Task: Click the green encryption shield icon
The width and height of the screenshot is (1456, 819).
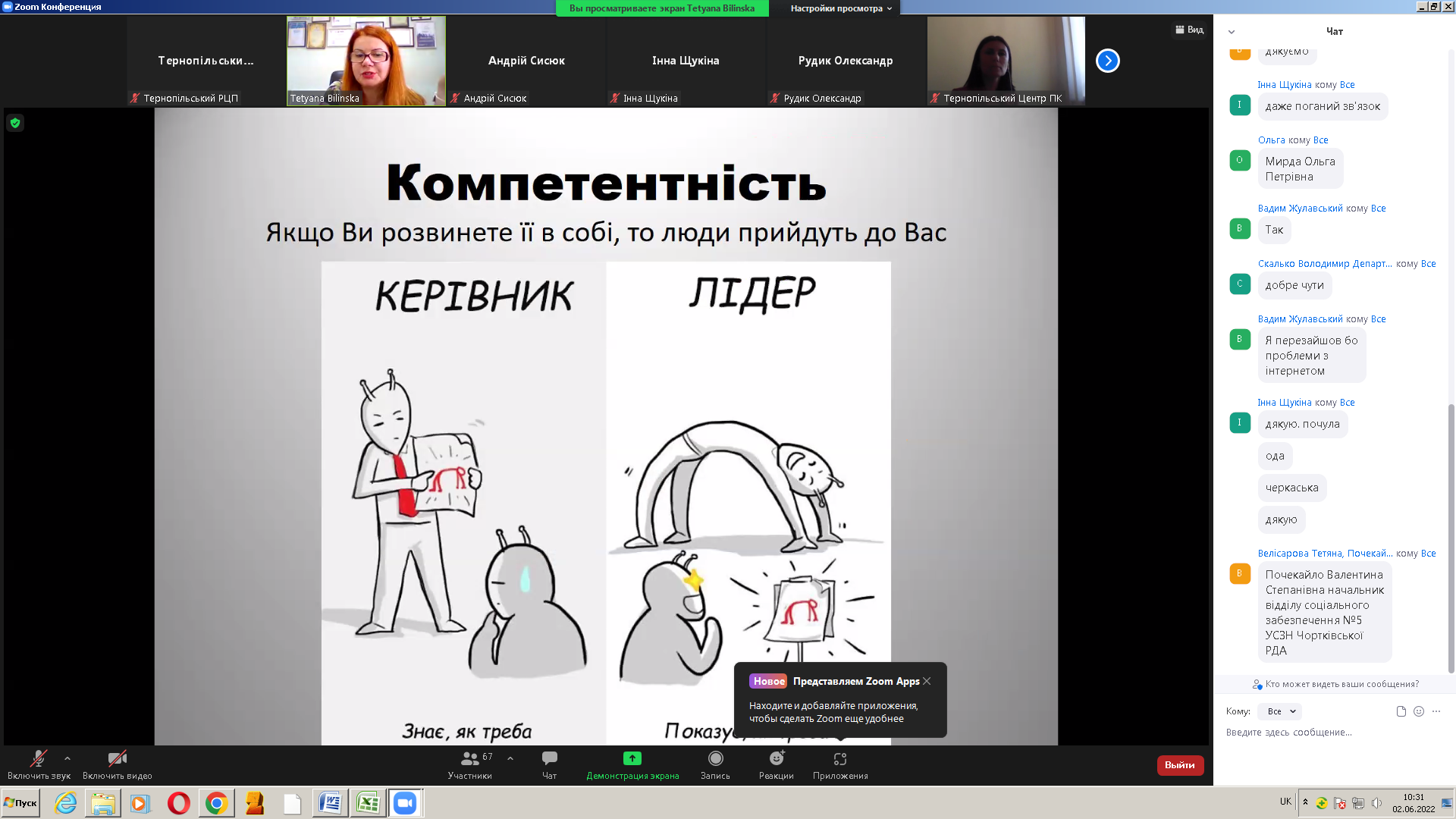Action: click(x=15, y=123)
